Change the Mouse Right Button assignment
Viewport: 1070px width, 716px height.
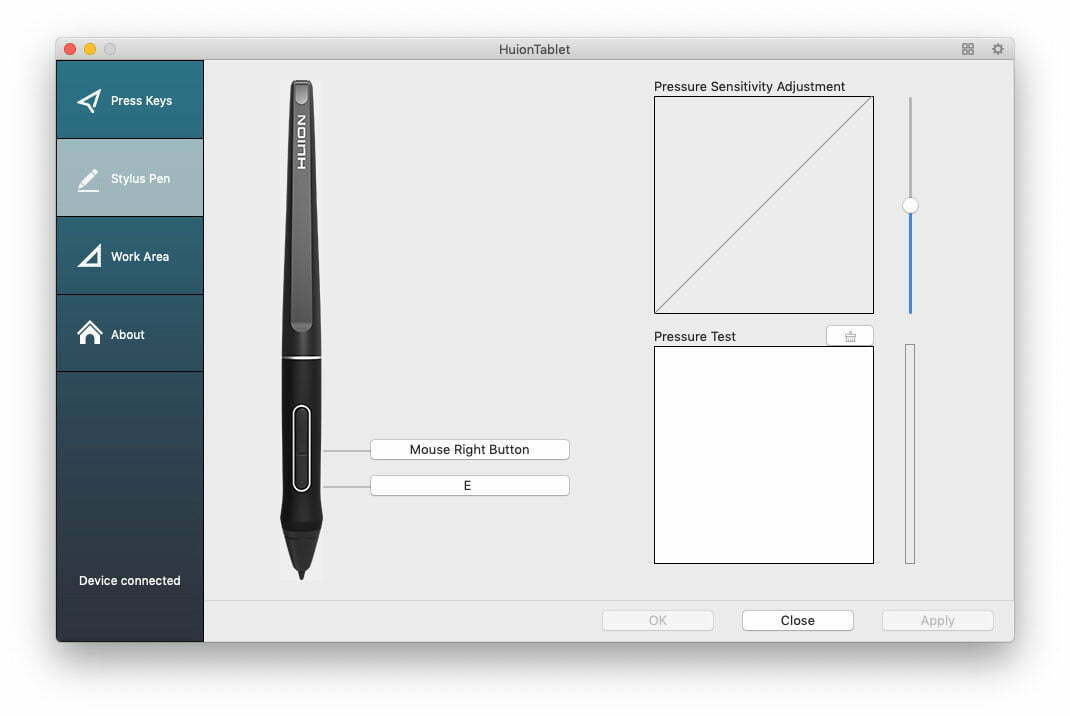pyautogui.click(x=469, y=449)
